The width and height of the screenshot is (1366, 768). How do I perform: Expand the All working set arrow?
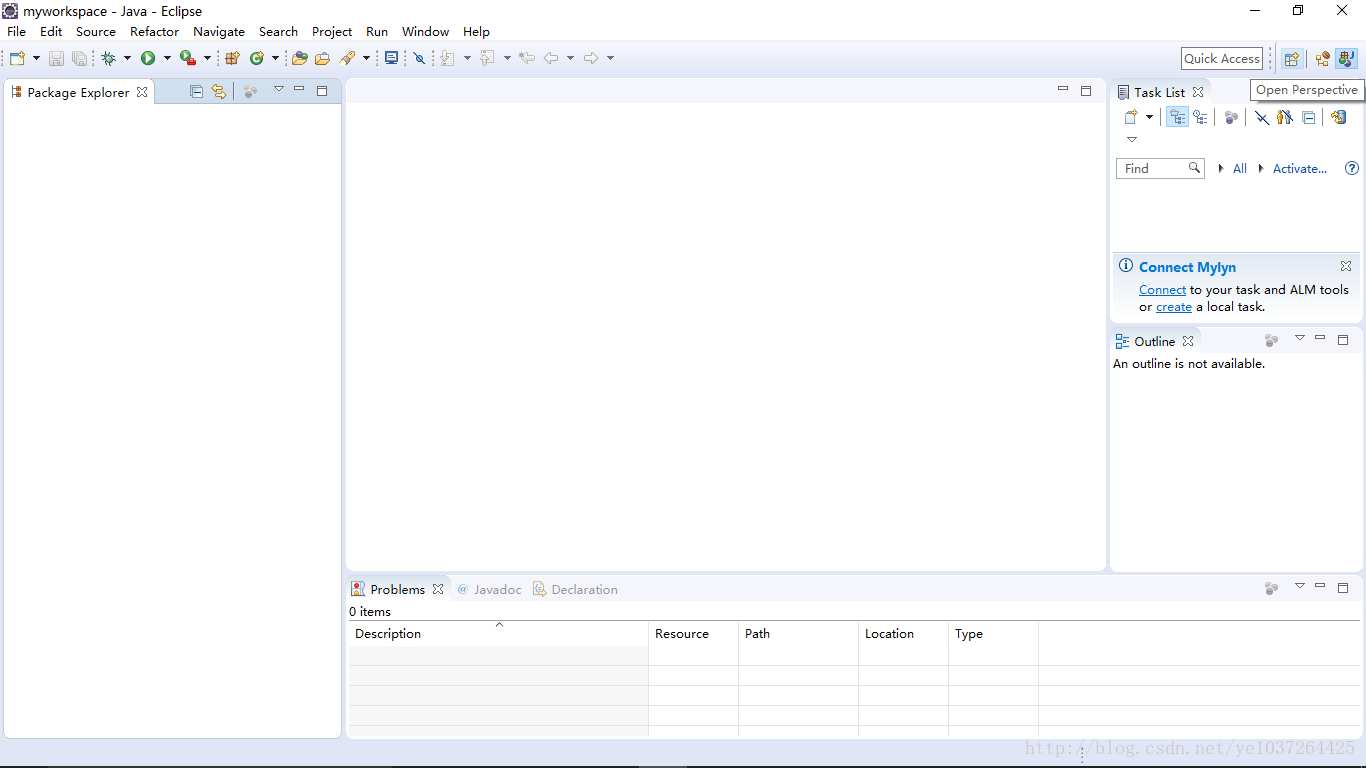pos(1221,168)
